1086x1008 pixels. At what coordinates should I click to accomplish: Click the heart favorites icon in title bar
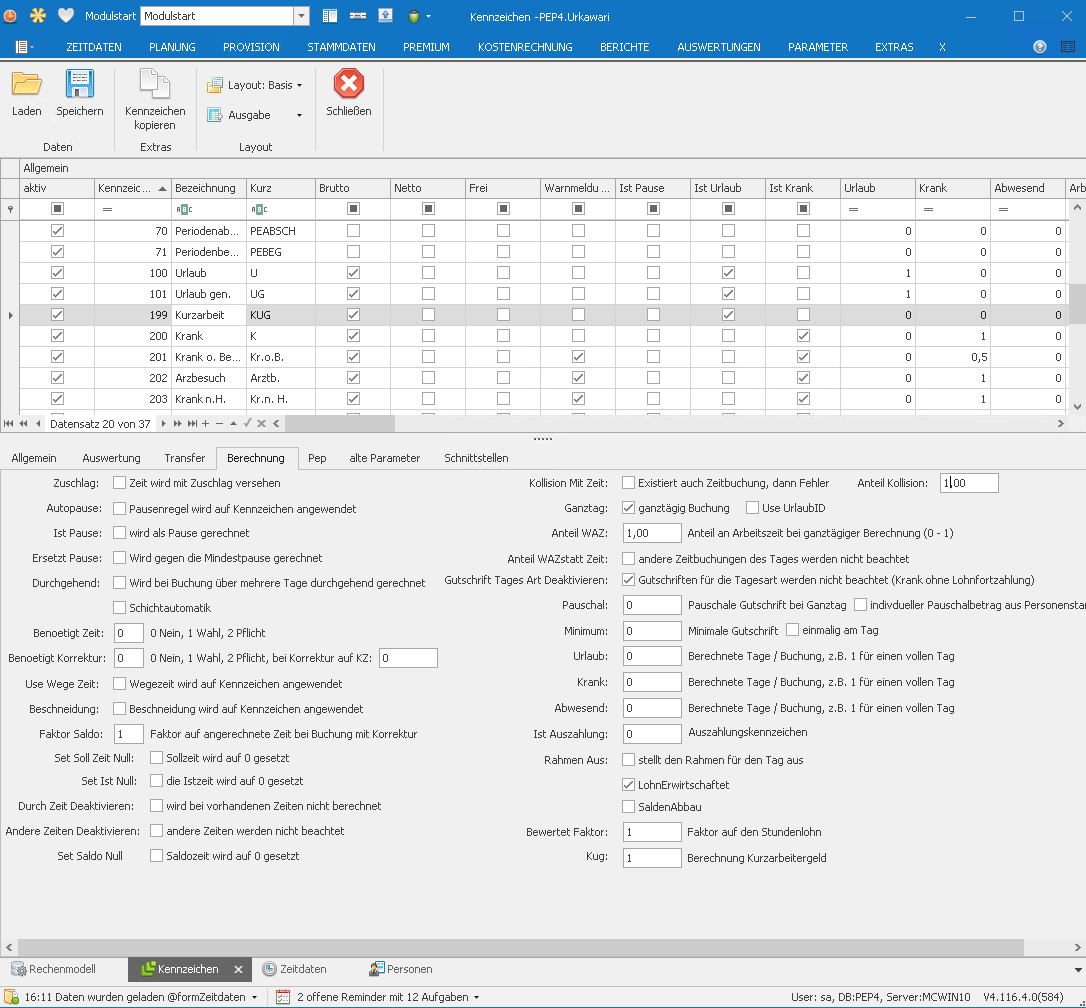tap(66, 16)
